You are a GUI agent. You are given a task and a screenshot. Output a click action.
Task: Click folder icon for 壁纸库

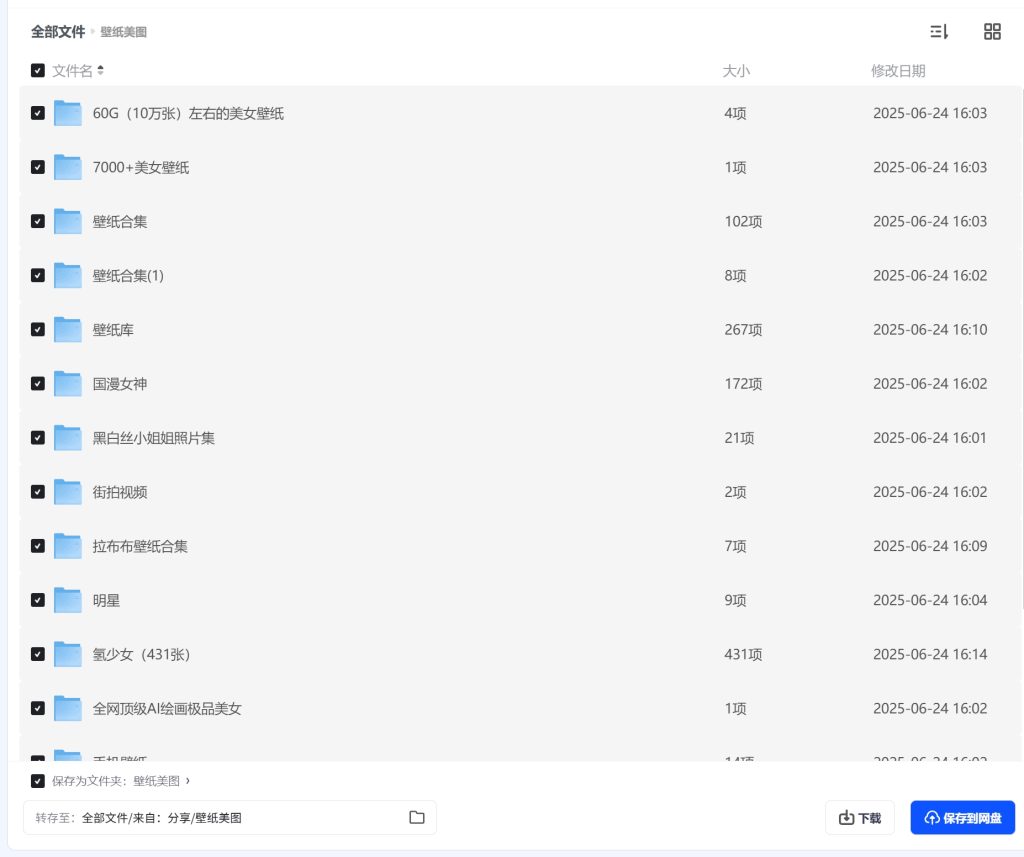(x=67, y=330)
